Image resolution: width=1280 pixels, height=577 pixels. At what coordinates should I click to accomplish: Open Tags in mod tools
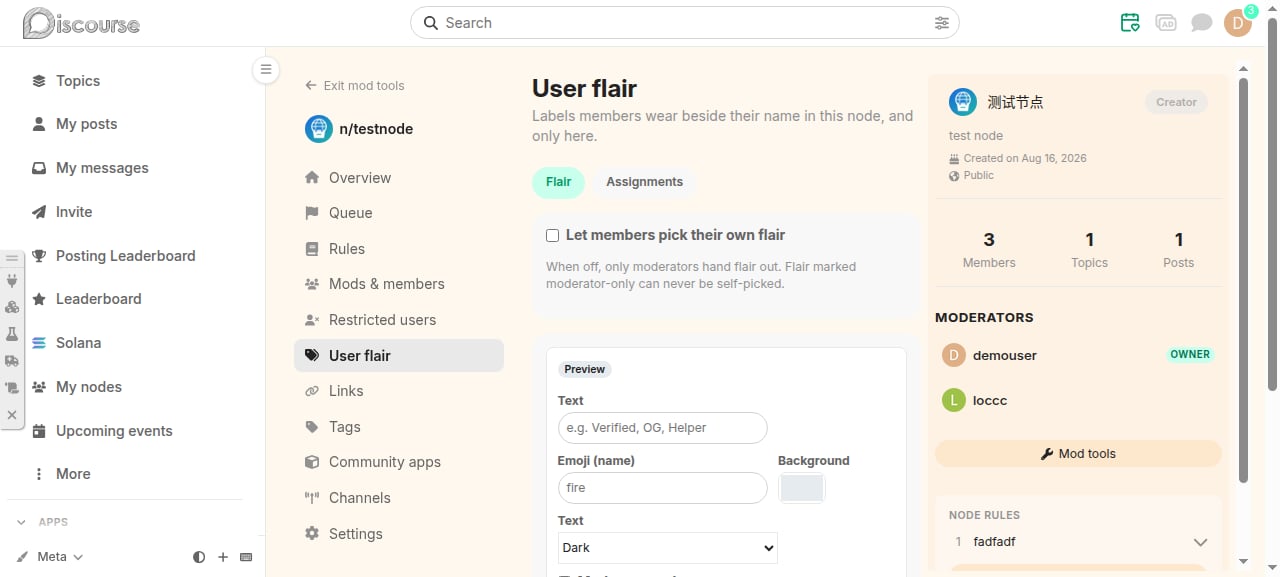[x=398, y=427]
